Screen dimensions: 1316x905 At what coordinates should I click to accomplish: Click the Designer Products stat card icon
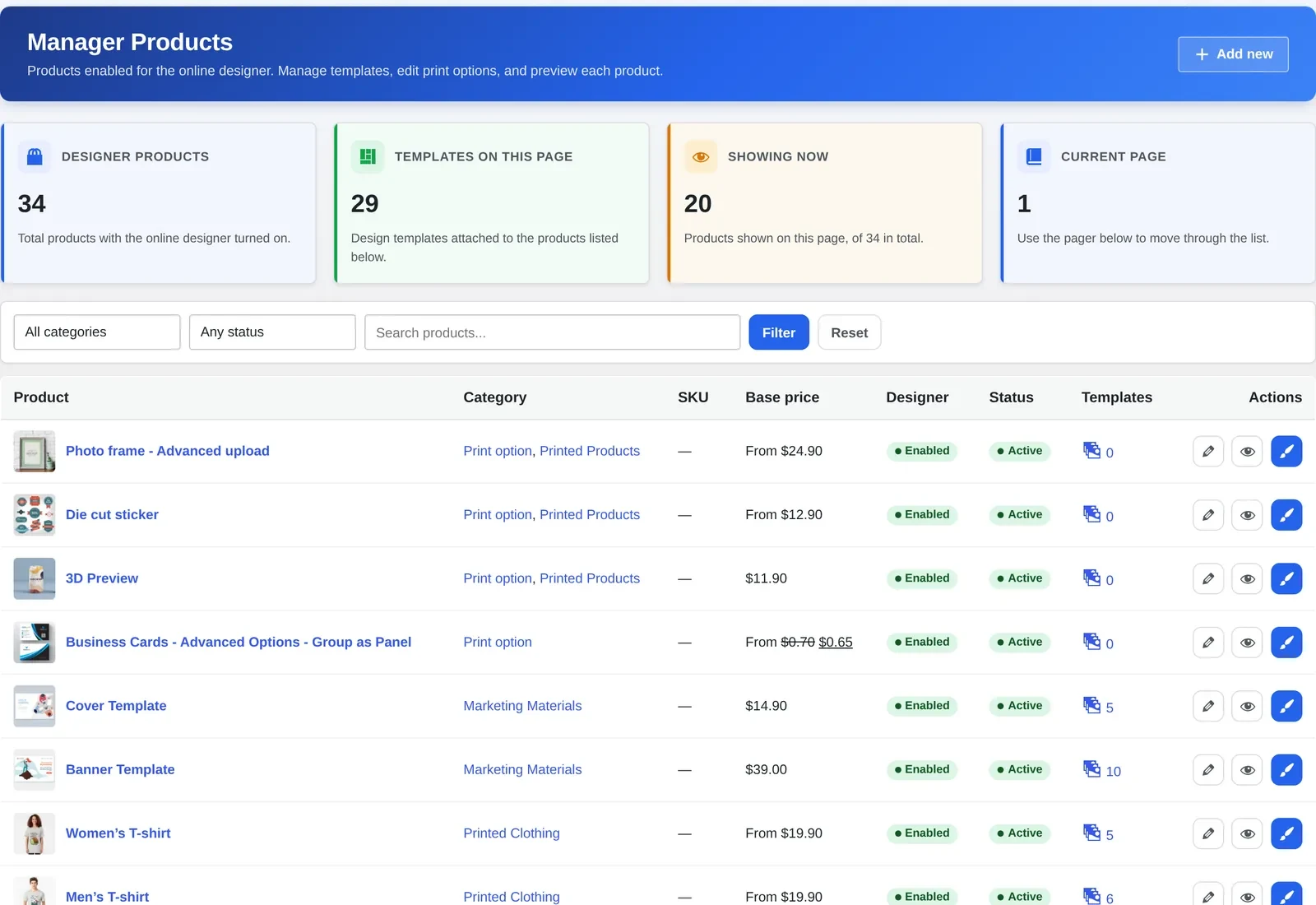tap(35, 156)
